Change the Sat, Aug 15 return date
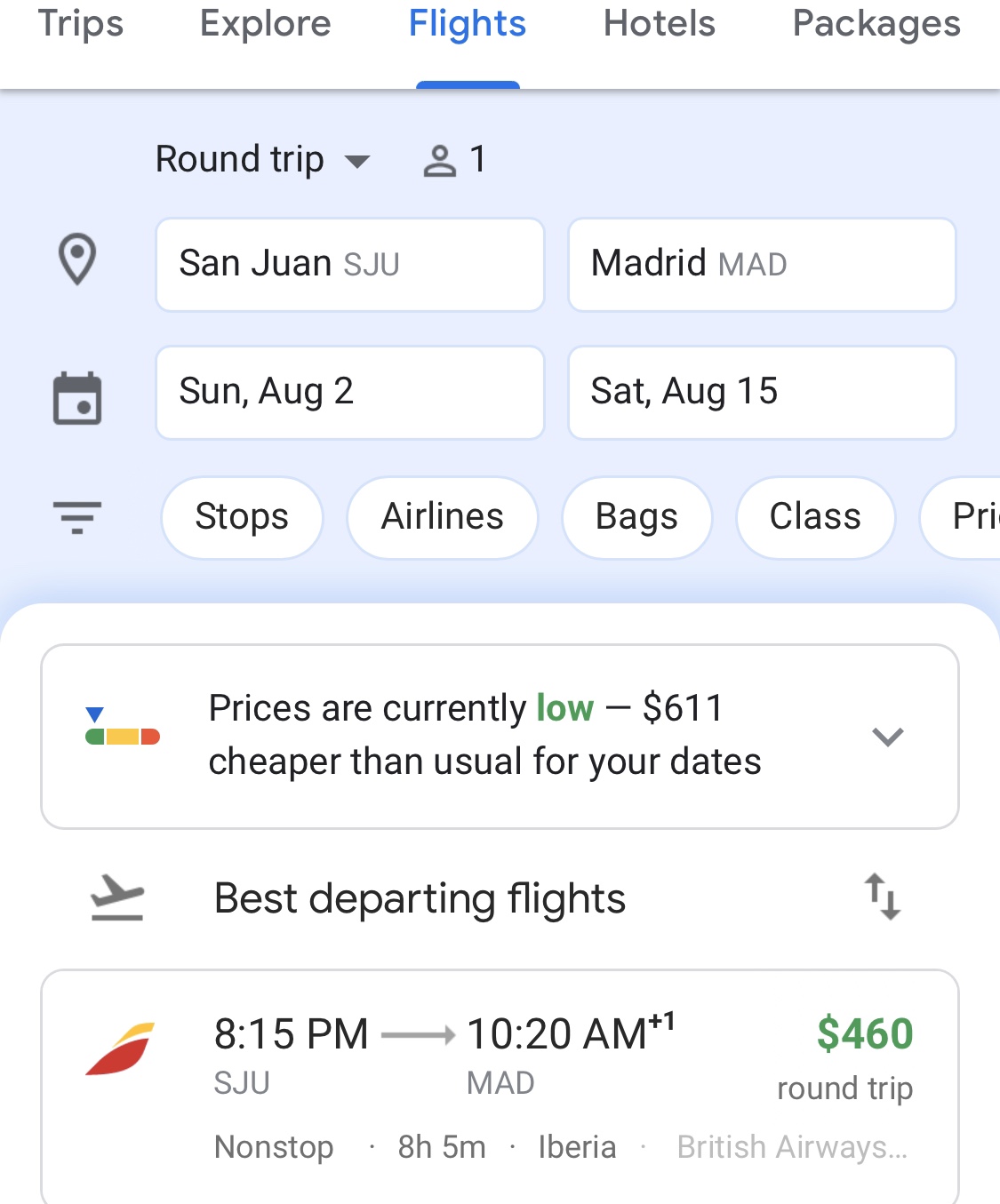The image size is (1000, 1204). click(762, 393)
